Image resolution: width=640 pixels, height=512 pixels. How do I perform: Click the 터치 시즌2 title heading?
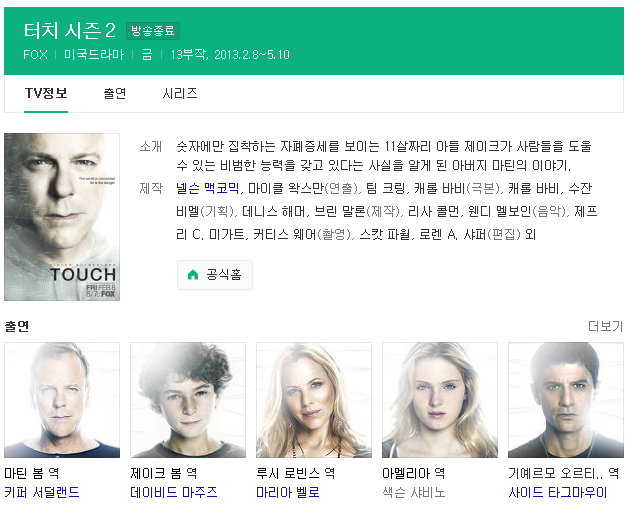tap(69, 31)
